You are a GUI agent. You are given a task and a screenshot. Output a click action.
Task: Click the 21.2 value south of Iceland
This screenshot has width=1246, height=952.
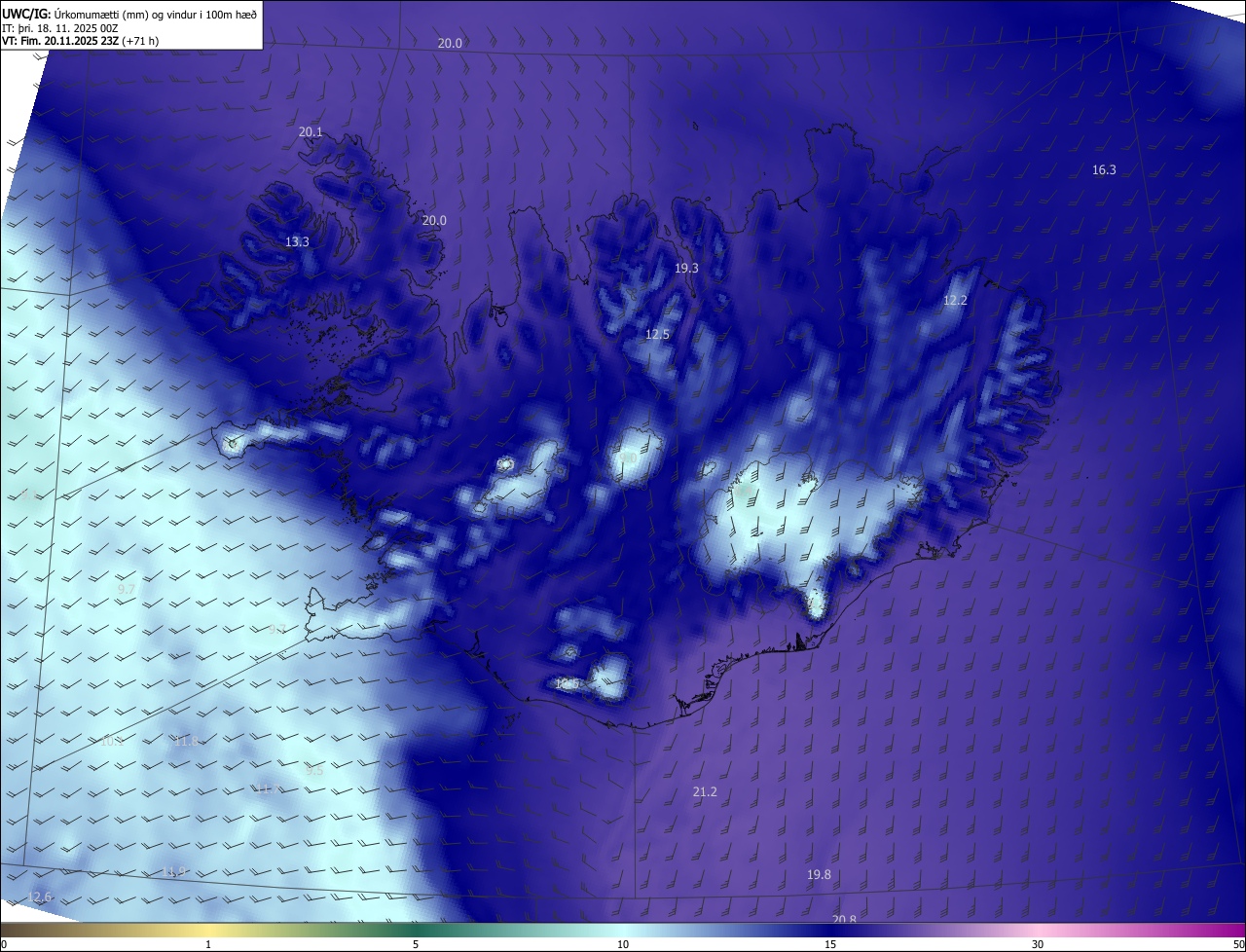click(705, 792)
